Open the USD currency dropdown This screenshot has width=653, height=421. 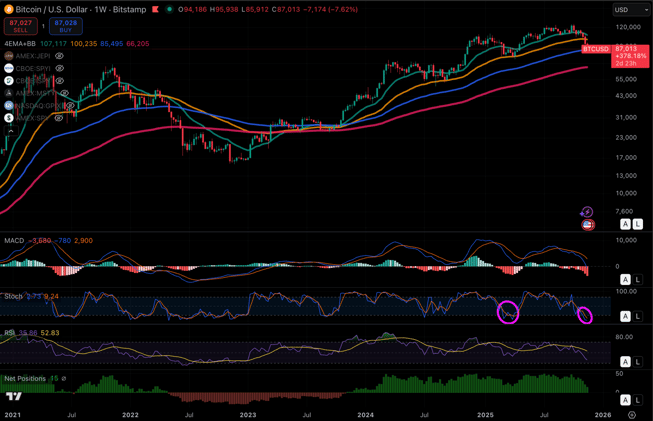pos(630,10)
